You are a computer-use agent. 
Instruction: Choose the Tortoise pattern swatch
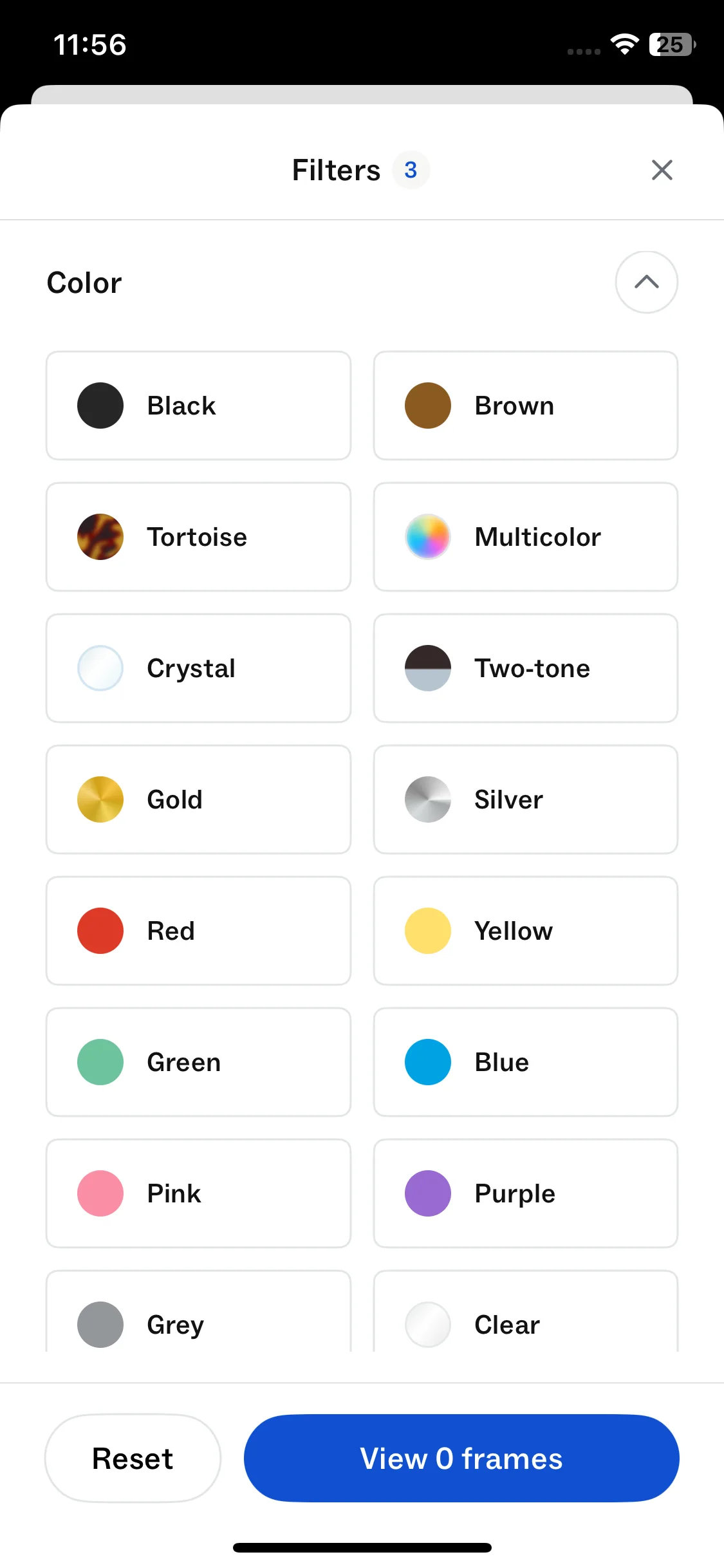click(100, 537)
